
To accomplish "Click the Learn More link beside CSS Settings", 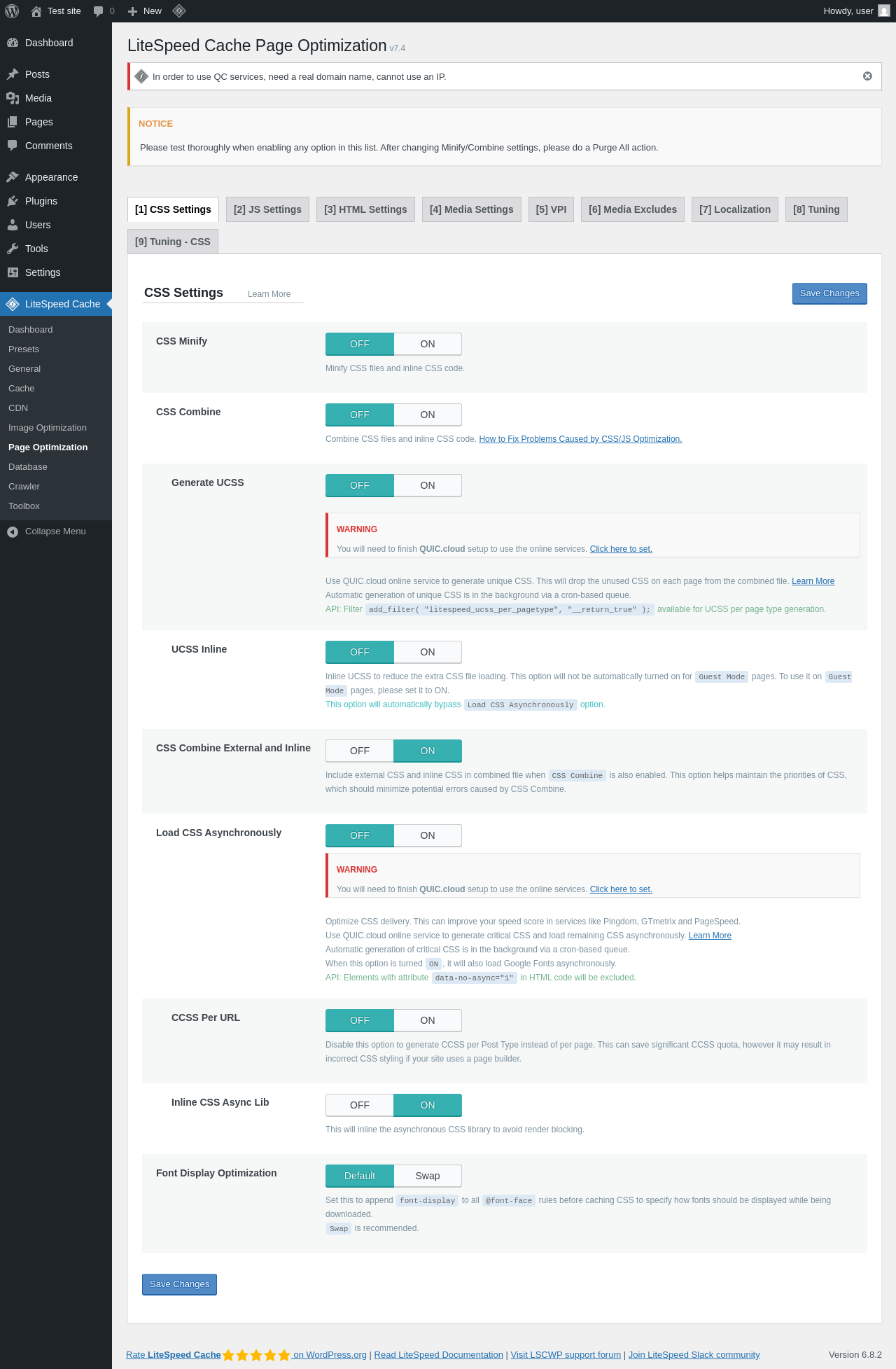I will (269, 294).
